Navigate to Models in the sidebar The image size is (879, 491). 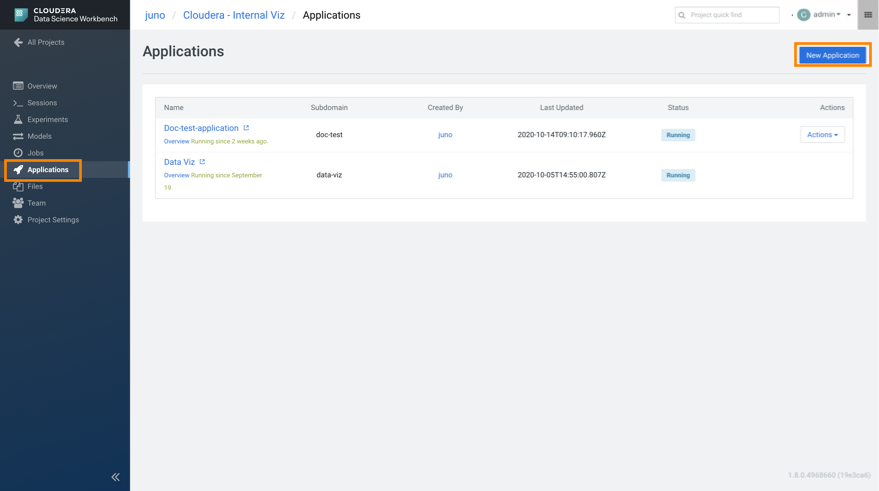coord(39,136)
